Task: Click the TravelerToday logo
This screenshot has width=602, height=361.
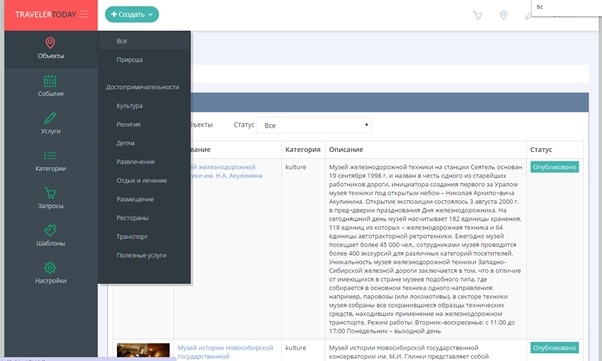Action: 46,15
